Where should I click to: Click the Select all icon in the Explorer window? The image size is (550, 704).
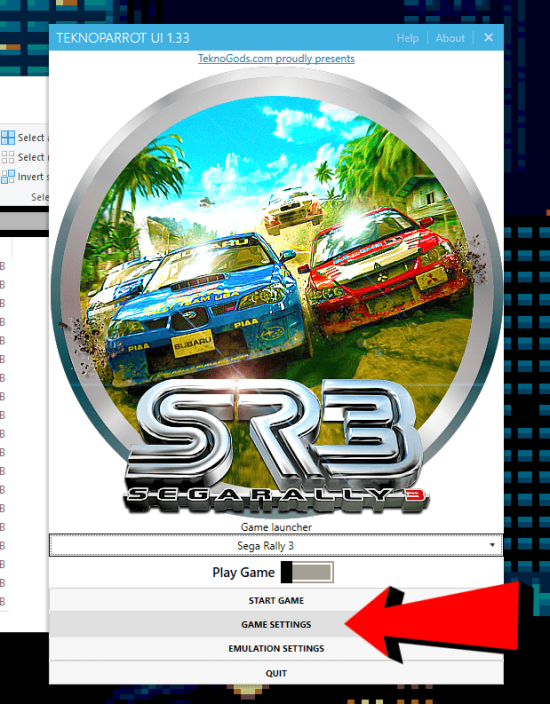[x=8, y=137]
